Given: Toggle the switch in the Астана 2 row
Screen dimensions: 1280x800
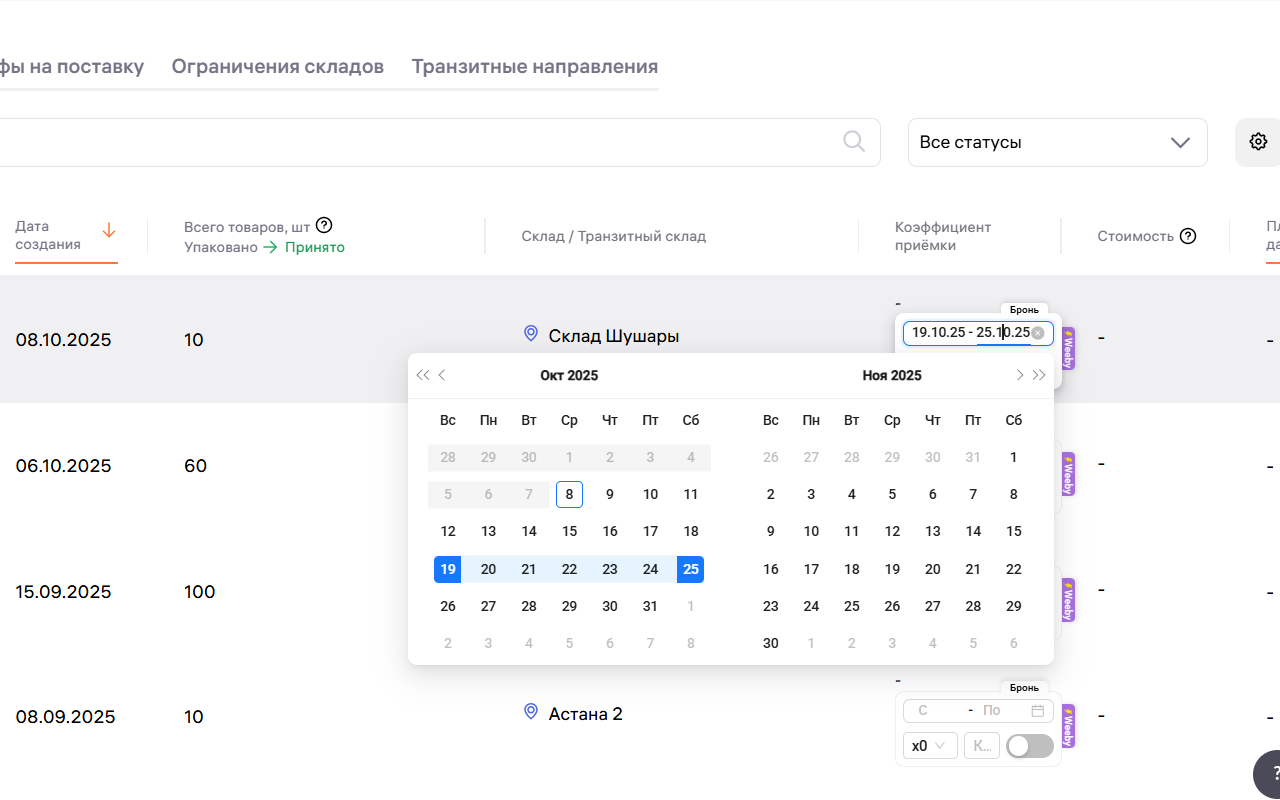Looking at the screenshot, I should pyautogui.click(x=1030, y=746).
